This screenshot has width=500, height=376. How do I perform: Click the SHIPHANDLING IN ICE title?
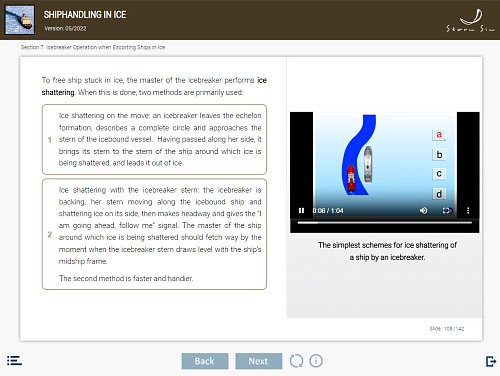tap(85, 15)
